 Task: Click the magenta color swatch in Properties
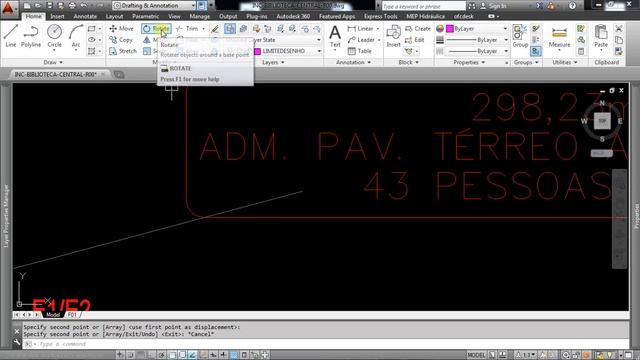tap(450, 29)
